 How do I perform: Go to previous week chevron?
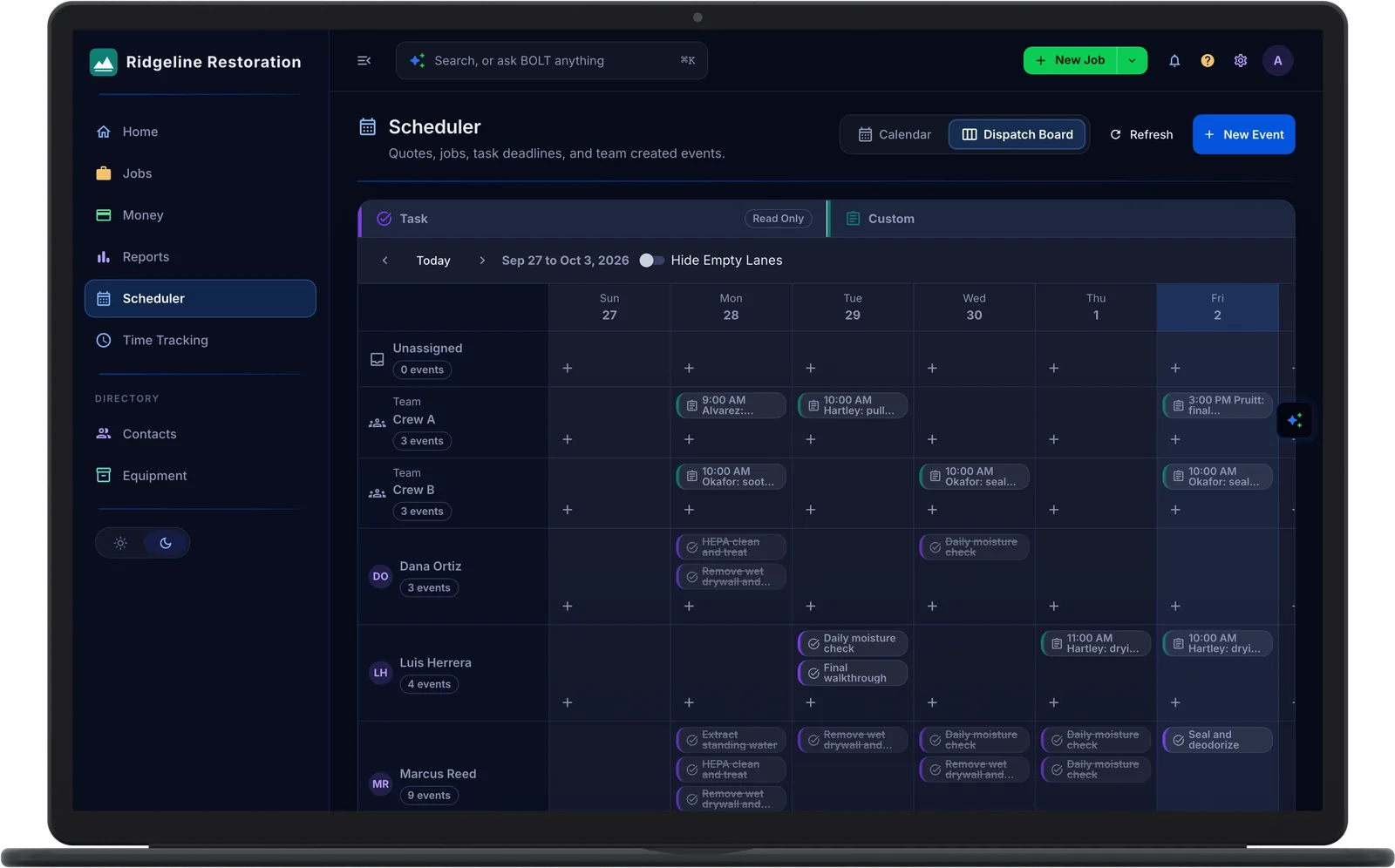click(x=385, y=261)
